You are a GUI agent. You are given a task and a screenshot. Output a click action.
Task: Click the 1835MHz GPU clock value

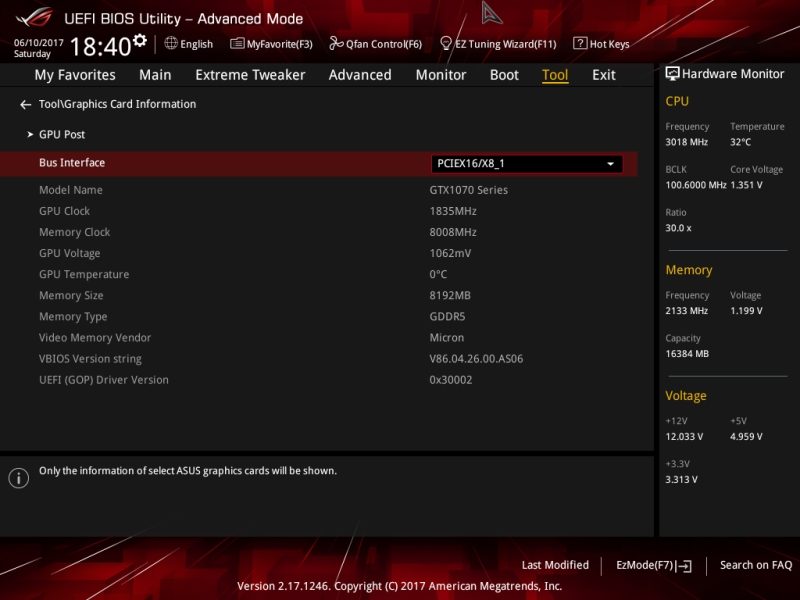tap(453, 211)
